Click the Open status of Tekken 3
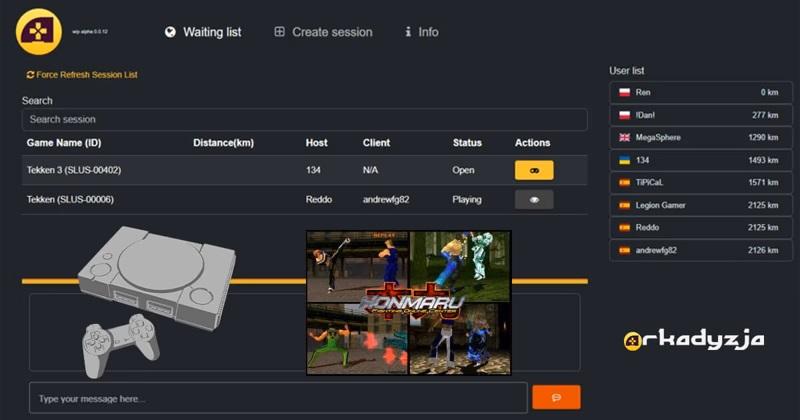 pos(463,170)
